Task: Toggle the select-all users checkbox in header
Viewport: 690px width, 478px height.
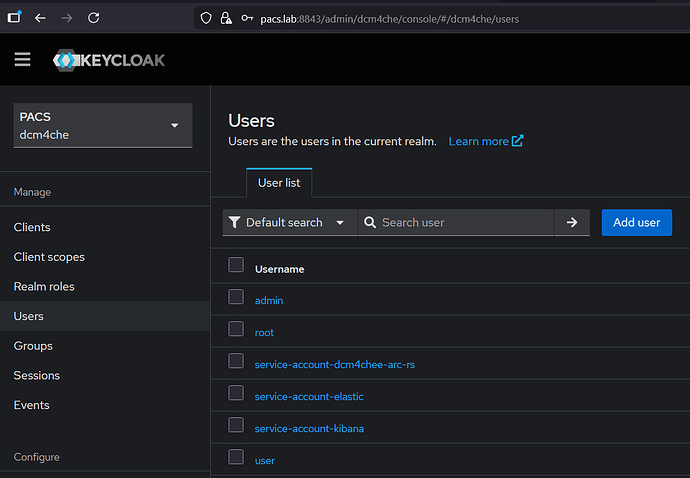Action: 236,265
